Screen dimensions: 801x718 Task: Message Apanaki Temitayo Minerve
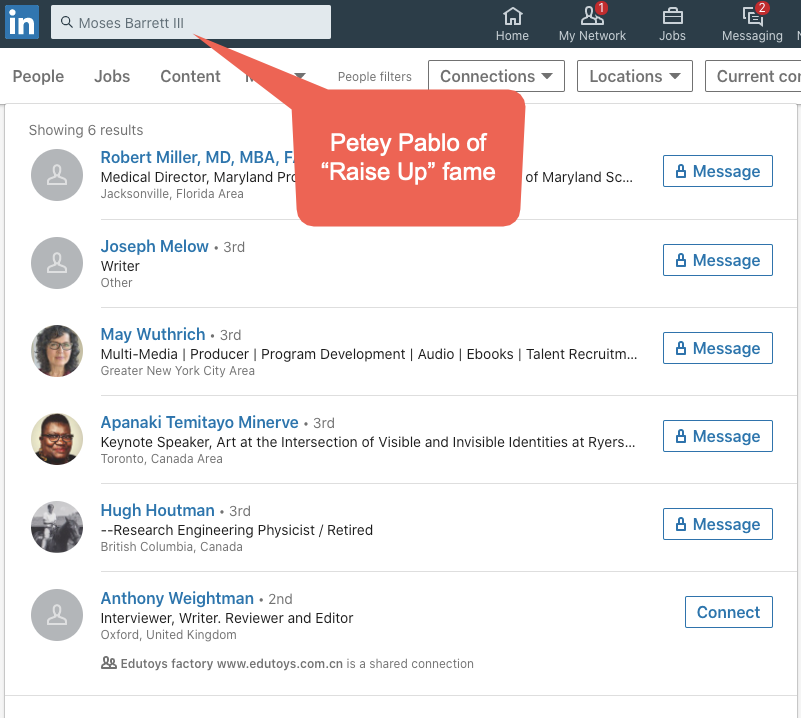pyautogui.click(x=718, y=436)
